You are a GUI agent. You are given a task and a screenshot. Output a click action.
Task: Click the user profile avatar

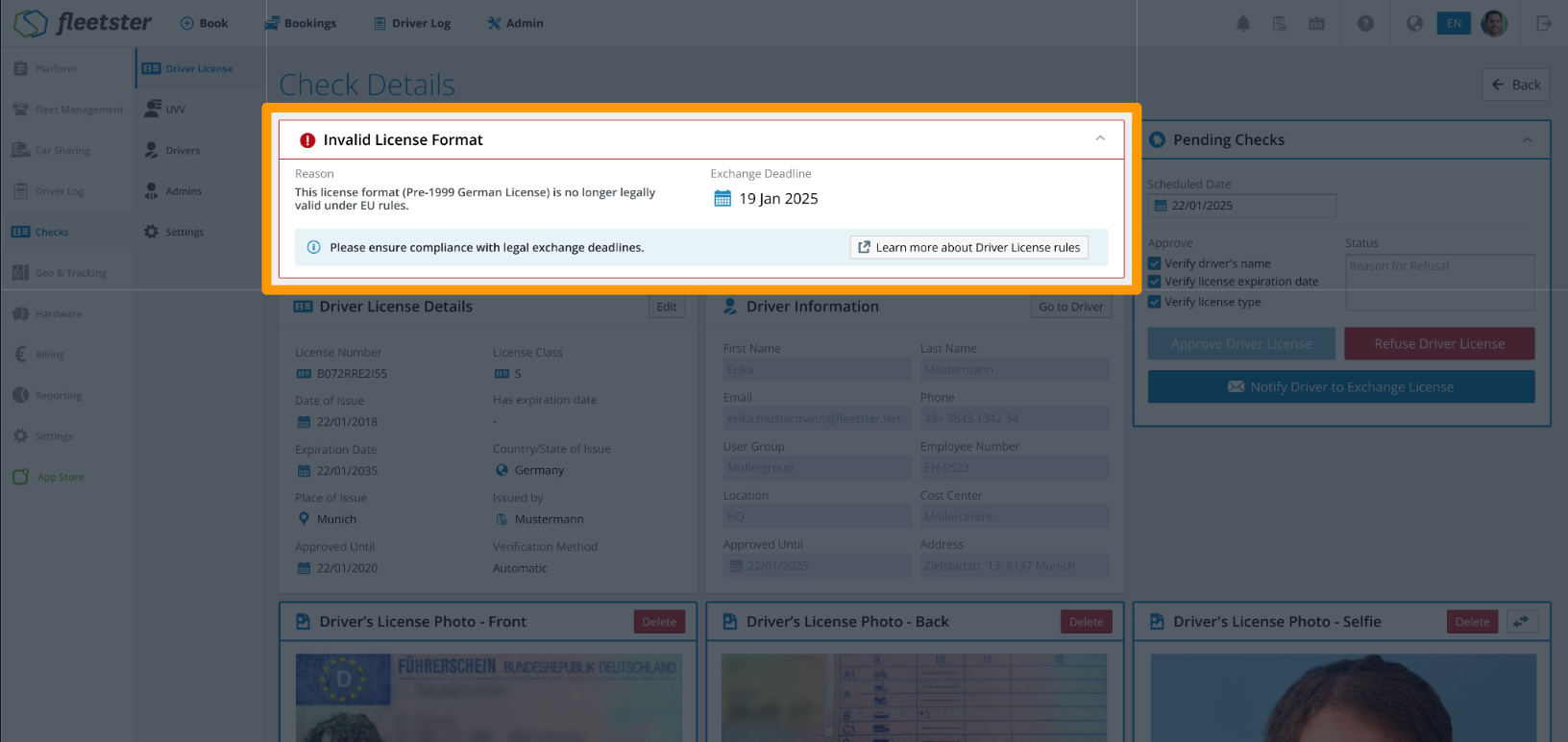(1494, 23)
